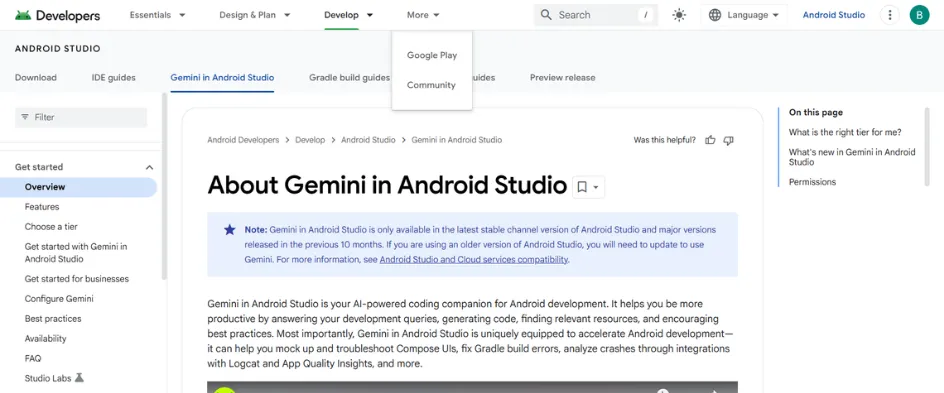Open FAQ in the sidebar
This screenshot has height=393, width=944.
(33, 358)
